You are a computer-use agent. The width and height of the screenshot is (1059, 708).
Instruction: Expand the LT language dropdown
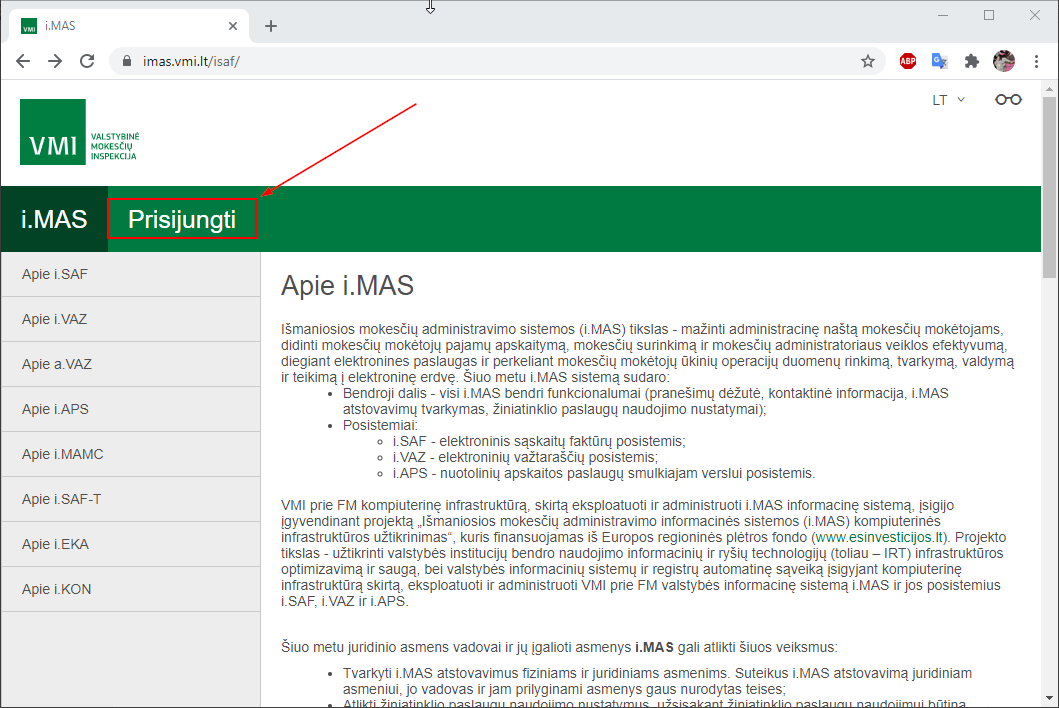[x=948, y=100]
